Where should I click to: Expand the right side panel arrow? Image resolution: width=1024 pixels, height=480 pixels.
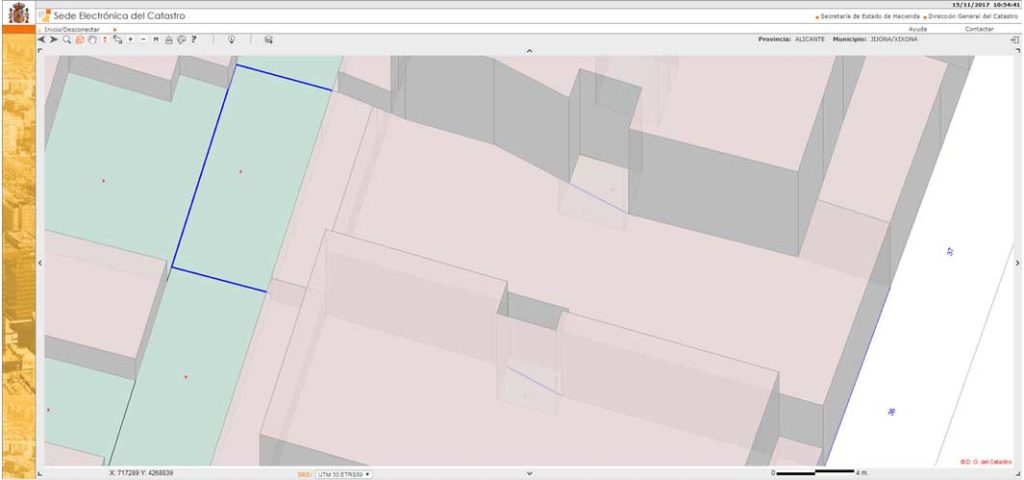click(x=1016, y=262)
